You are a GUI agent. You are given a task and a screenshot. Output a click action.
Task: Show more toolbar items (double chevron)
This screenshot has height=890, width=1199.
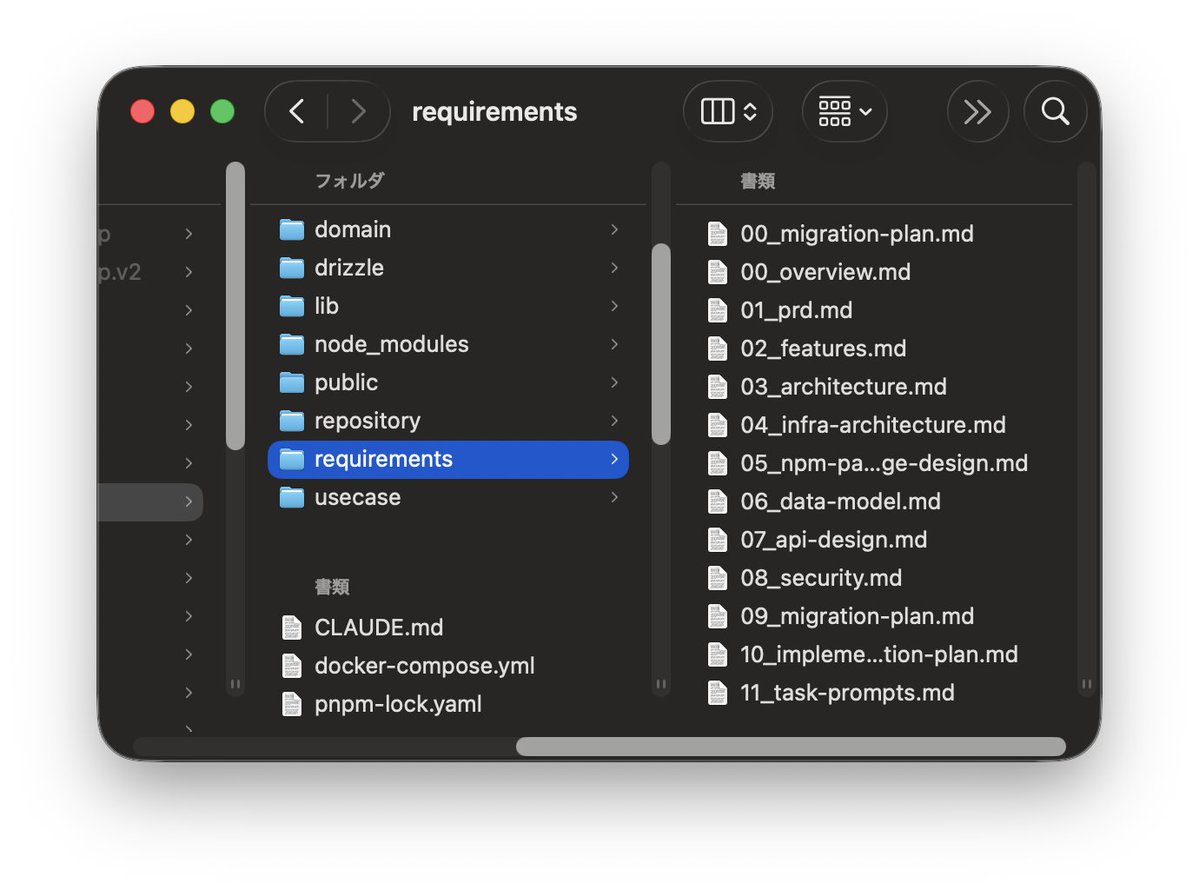[x=977, y=112]
